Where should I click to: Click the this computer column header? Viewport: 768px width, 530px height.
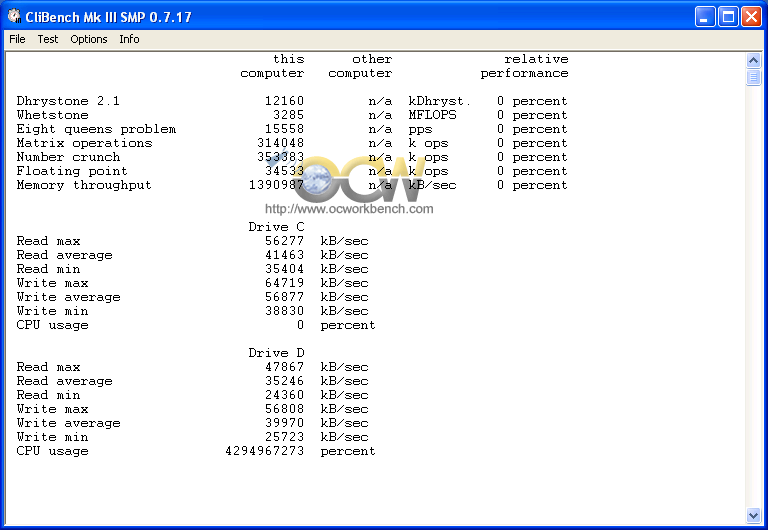(x=272, y=66)
